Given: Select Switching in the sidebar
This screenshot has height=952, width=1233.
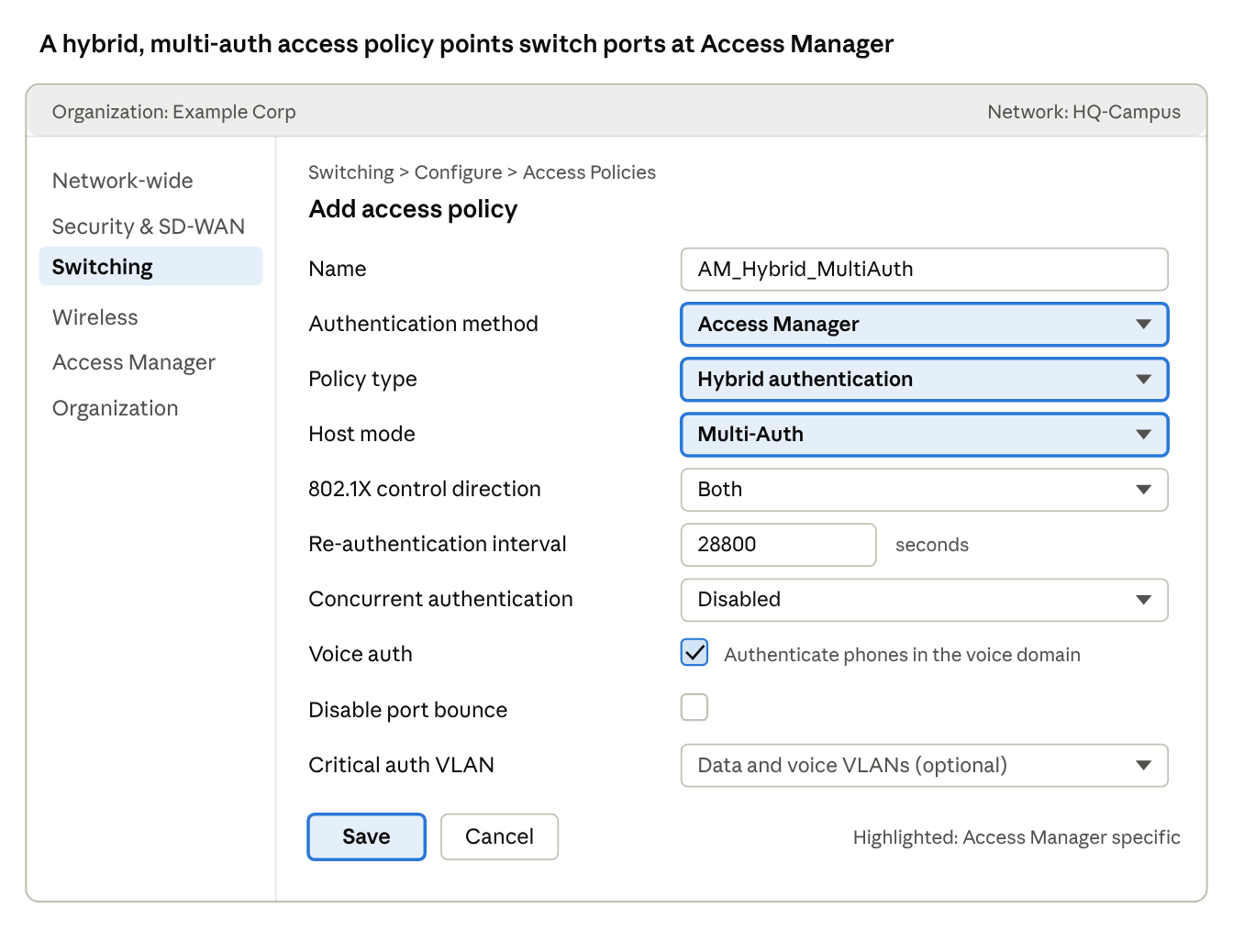Looking at the screenshot, I should 150,266.
